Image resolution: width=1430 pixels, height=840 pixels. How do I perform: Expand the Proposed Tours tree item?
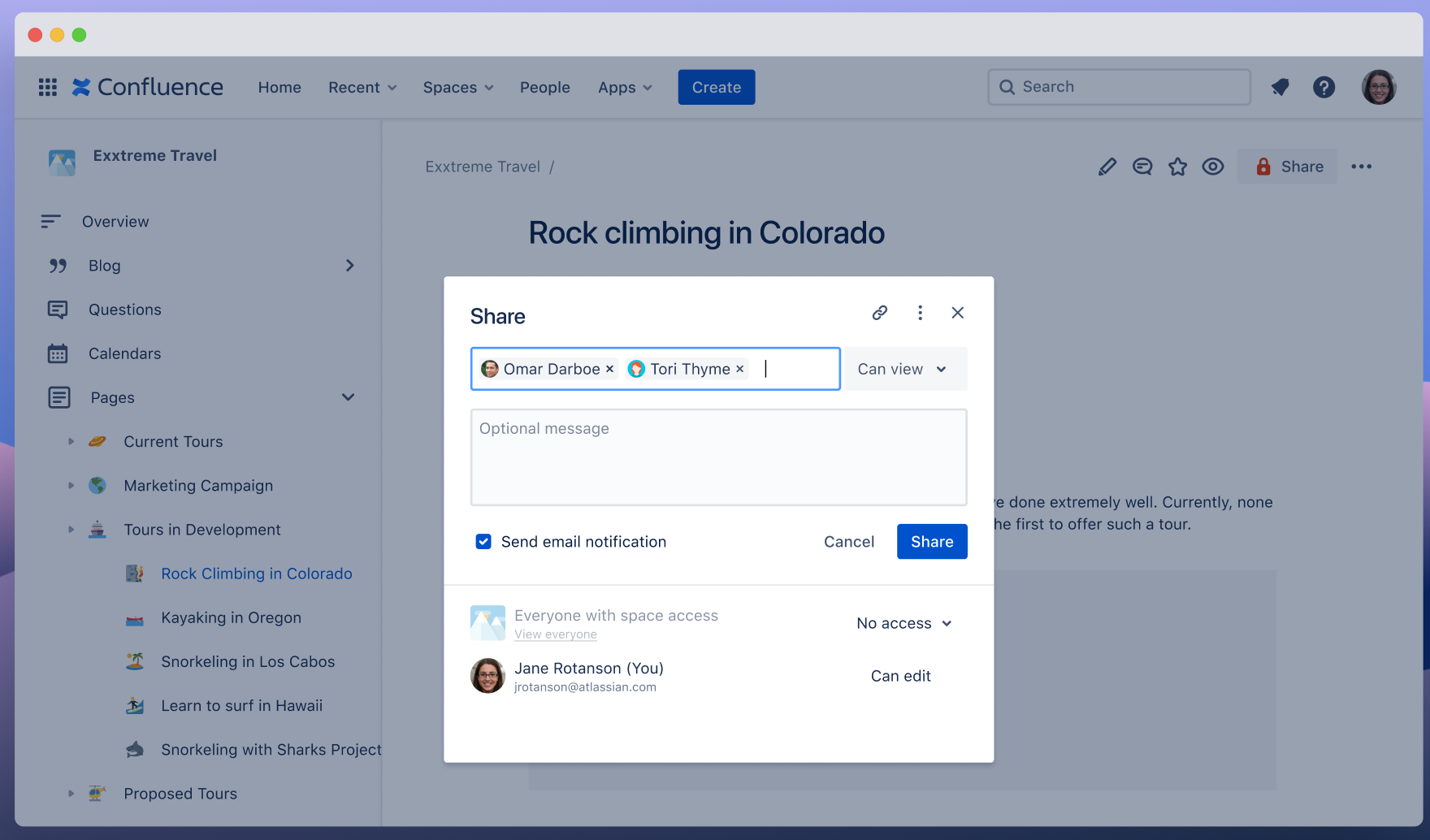pyautogui.click(x=71, y=794)
